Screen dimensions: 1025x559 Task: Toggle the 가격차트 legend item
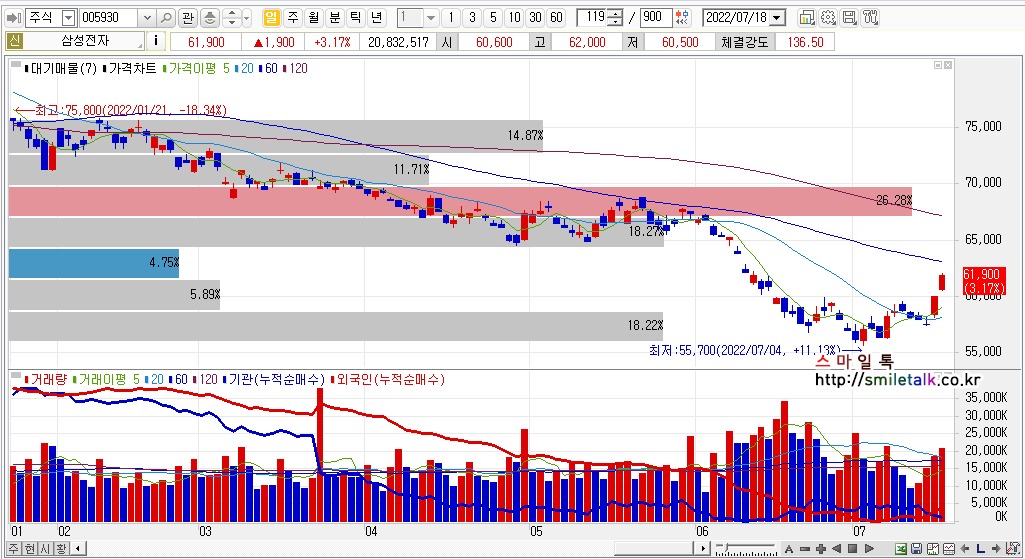pos(129,68)
